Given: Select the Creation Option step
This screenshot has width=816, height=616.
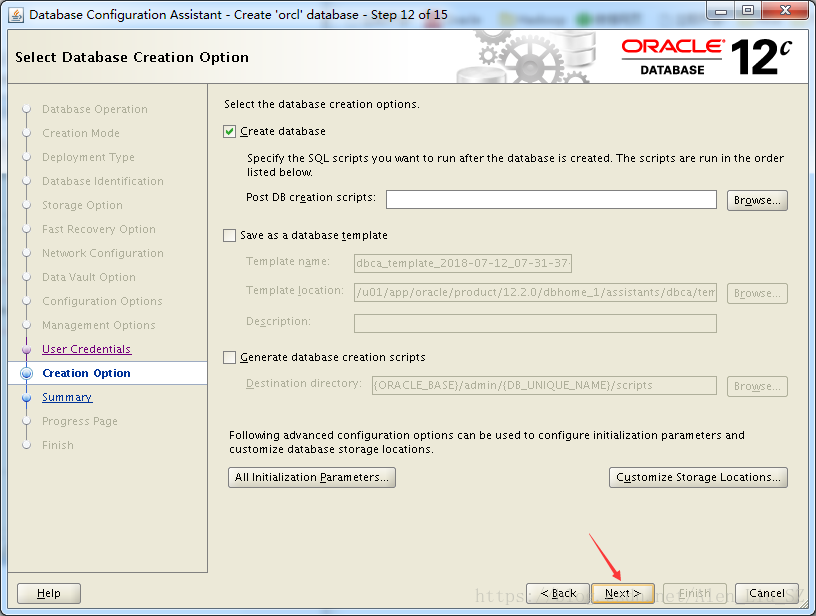Looking at the screenshot, I should coord(86,373).
